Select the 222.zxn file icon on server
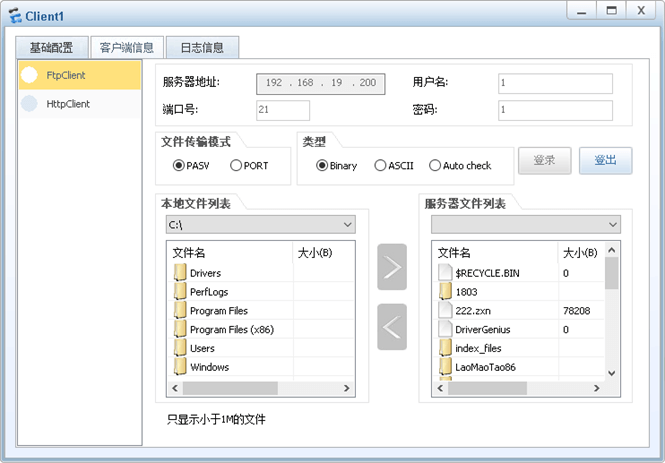Image resolution: width=665 pixels, height=463 pixels. 445,310
